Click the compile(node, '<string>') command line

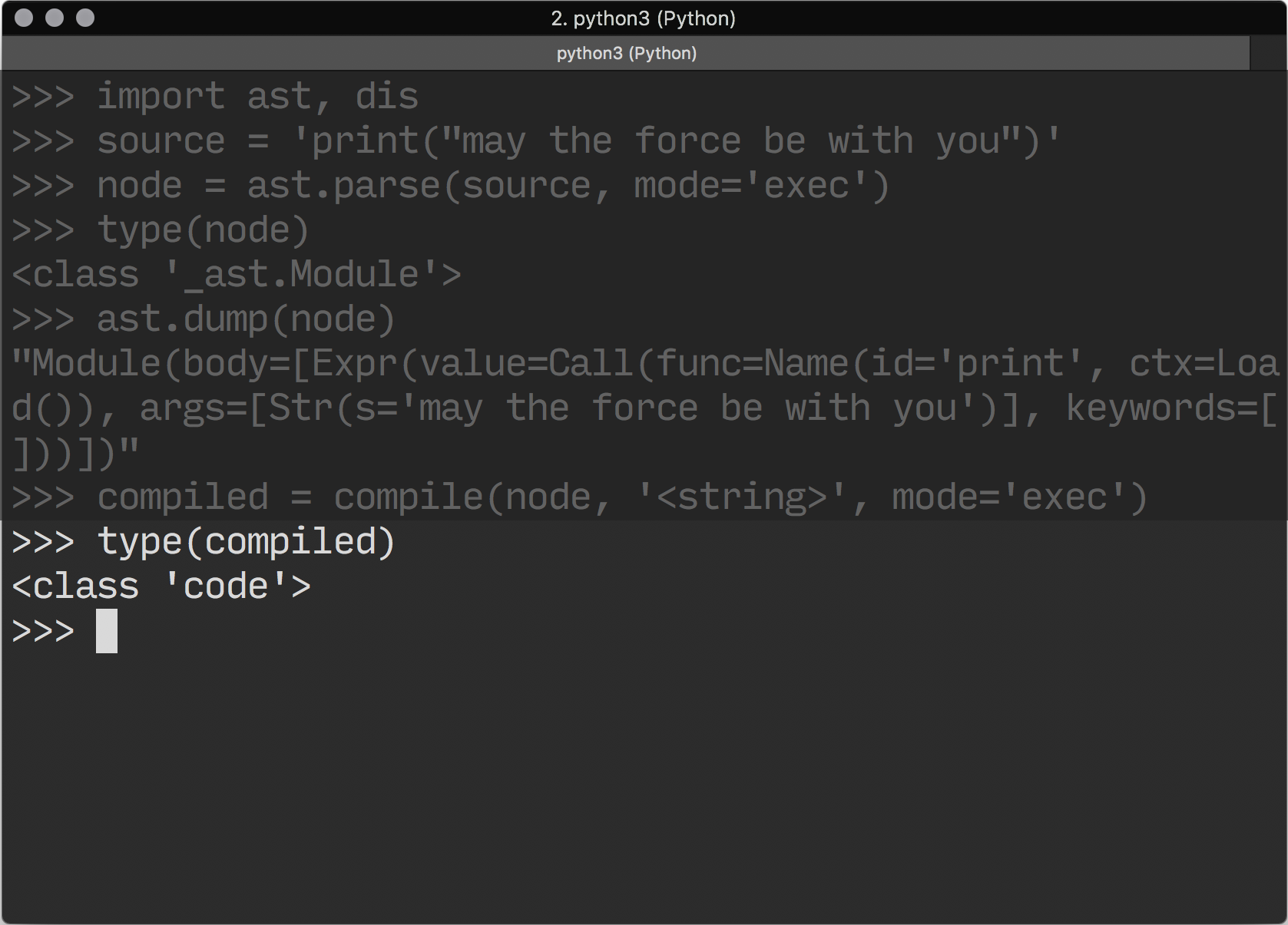(622, 497)
